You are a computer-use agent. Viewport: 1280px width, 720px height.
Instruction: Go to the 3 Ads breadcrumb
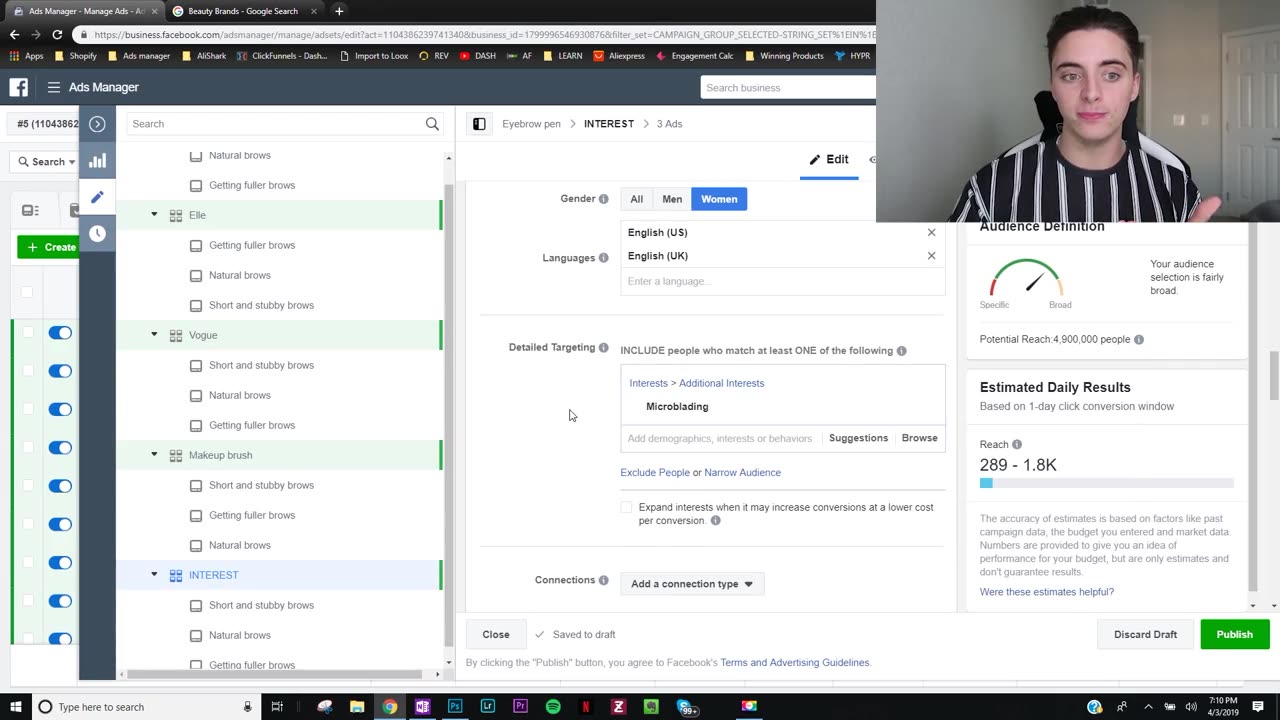click(669, 124)
